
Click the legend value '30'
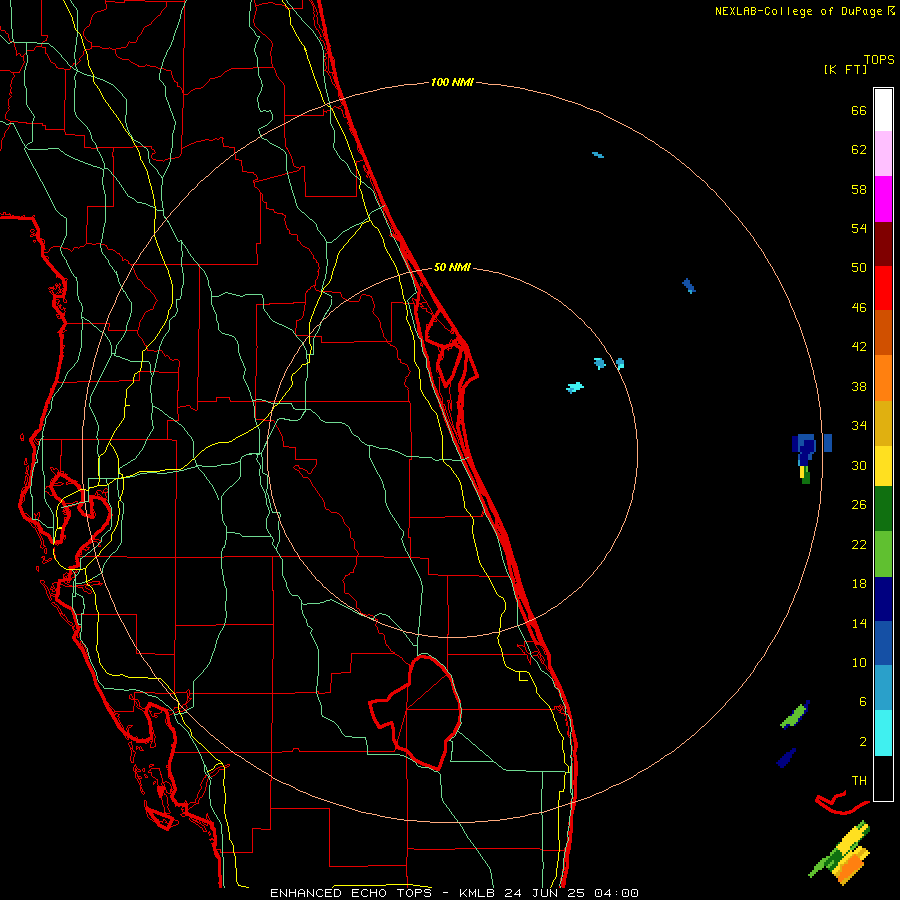[x=859, y=465]
